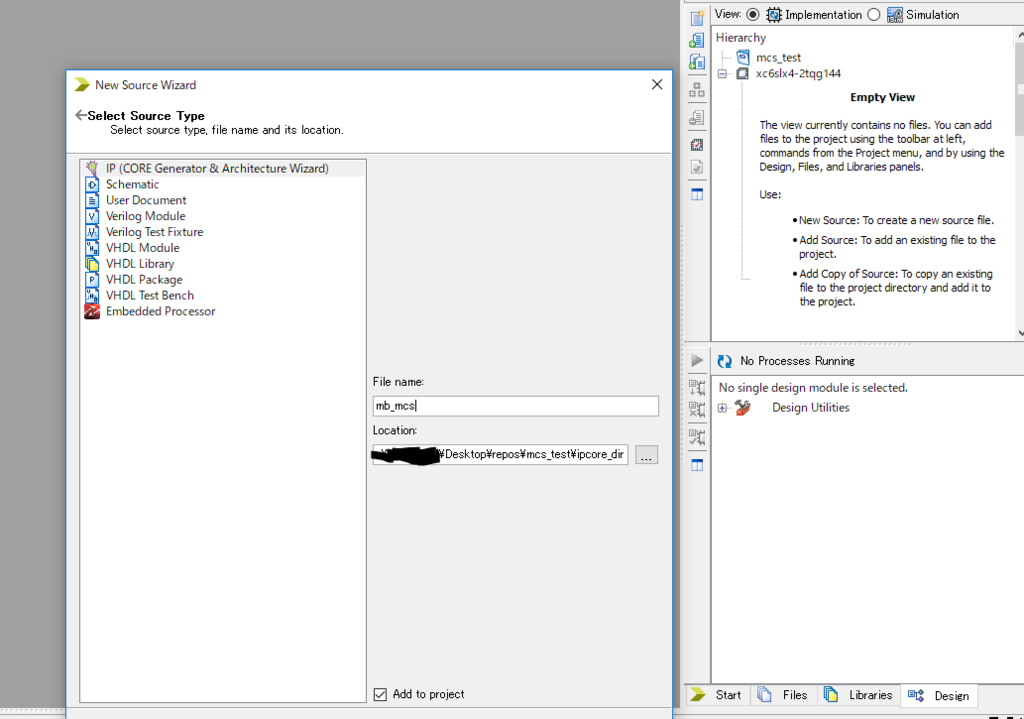Switch to the Start tab
The height and width of the screenshot is (719, 1024).
point(717,695)
